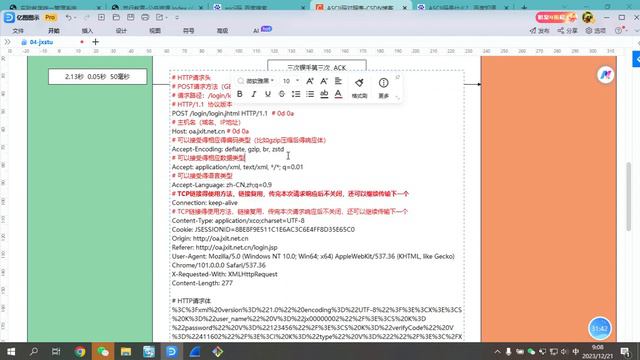Apply text highlight color ab icon
640x360 pixels.
tap(324, 94)
